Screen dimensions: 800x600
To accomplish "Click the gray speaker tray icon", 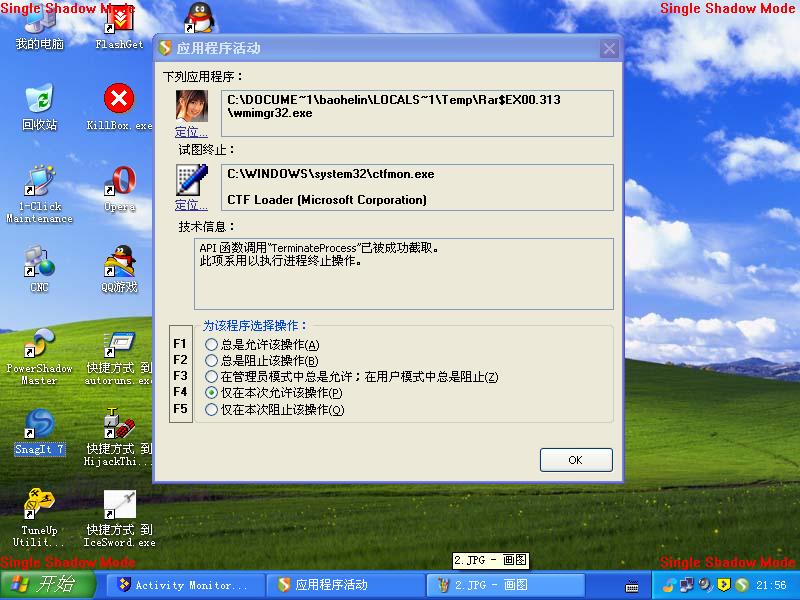I will (706, 585).
